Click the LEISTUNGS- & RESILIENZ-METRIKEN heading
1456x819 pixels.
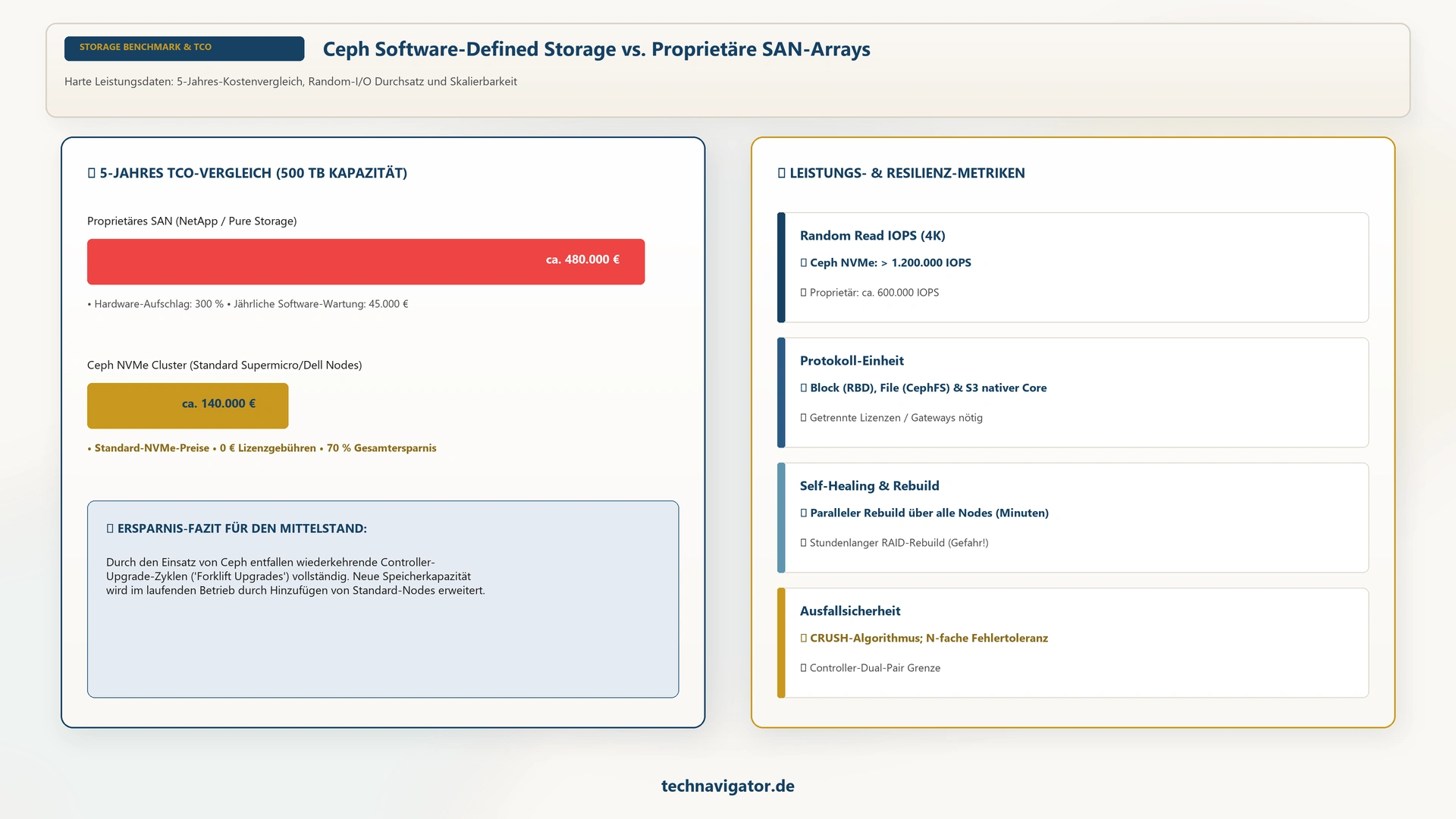tap(901, 173)
